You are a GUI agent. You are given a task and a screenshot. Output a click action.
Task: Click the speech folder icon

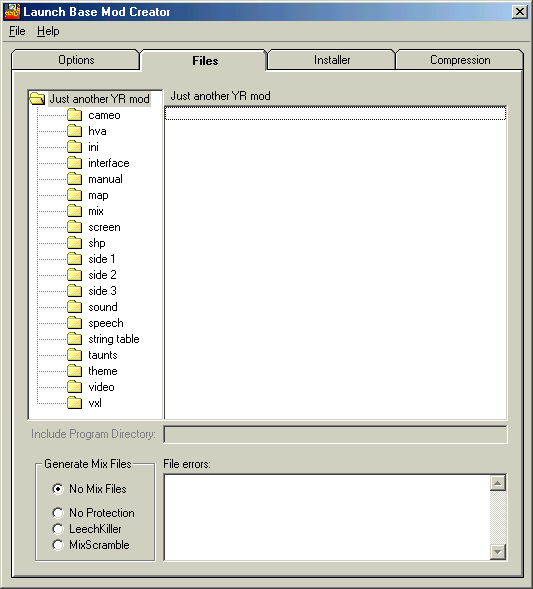tap(75, 323)
